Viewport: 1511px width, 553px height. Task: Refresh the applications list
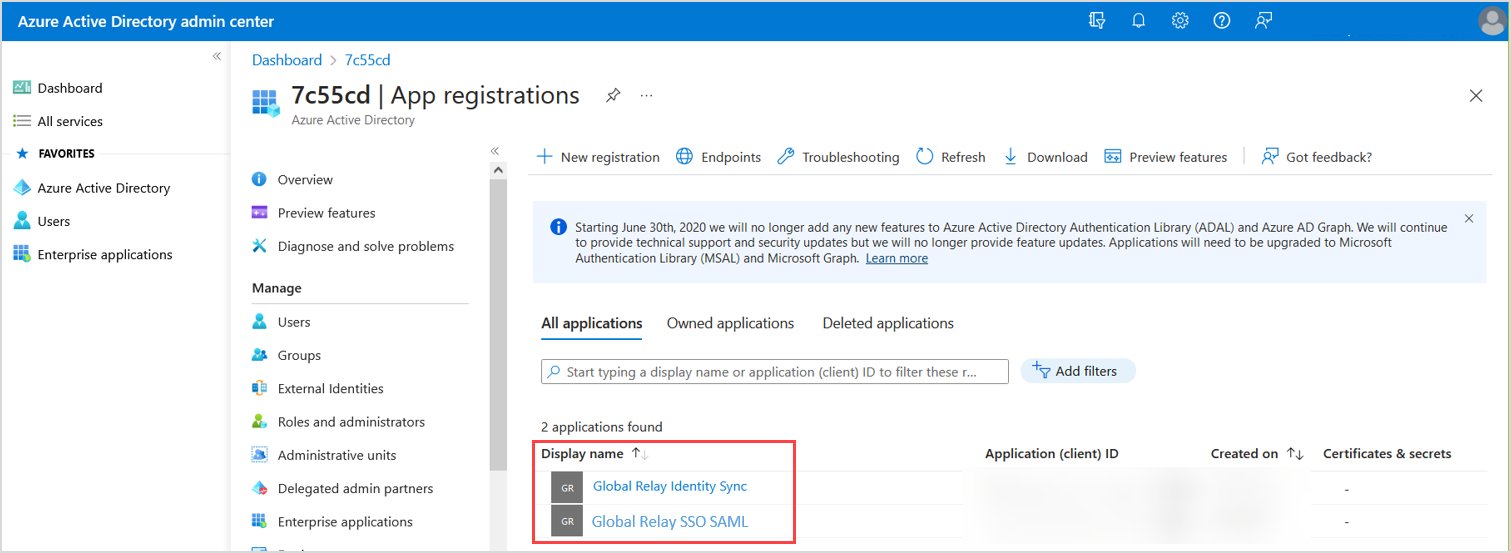951,157
